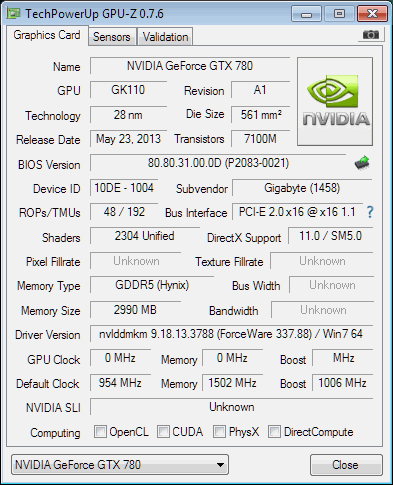Open the GPU selection dropdown
The width and height of the screenshot is (393, 485).
coord(120,465)
